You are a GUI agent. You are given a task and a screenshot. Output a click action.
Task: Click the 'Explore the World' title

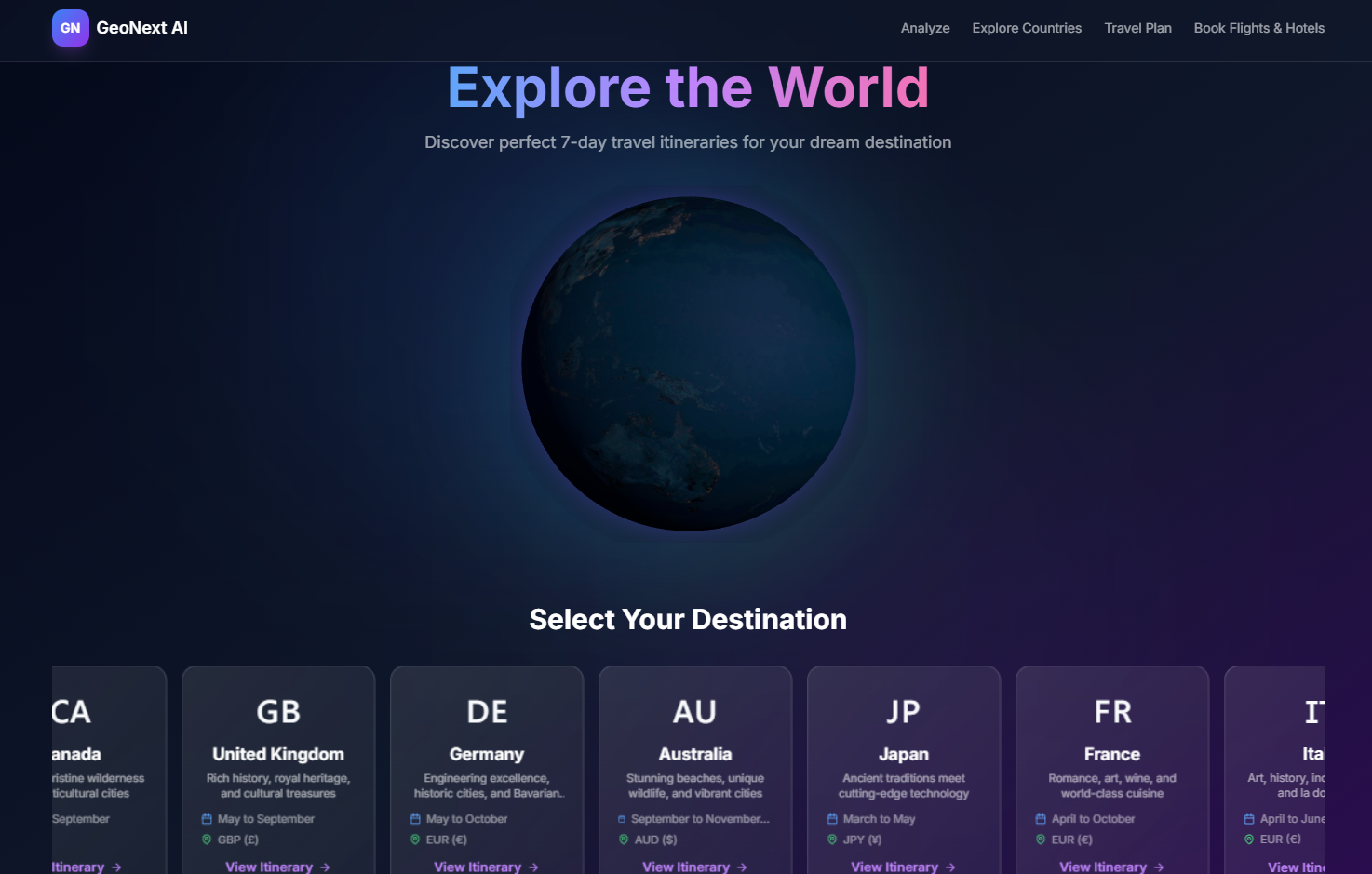[688, 87]
